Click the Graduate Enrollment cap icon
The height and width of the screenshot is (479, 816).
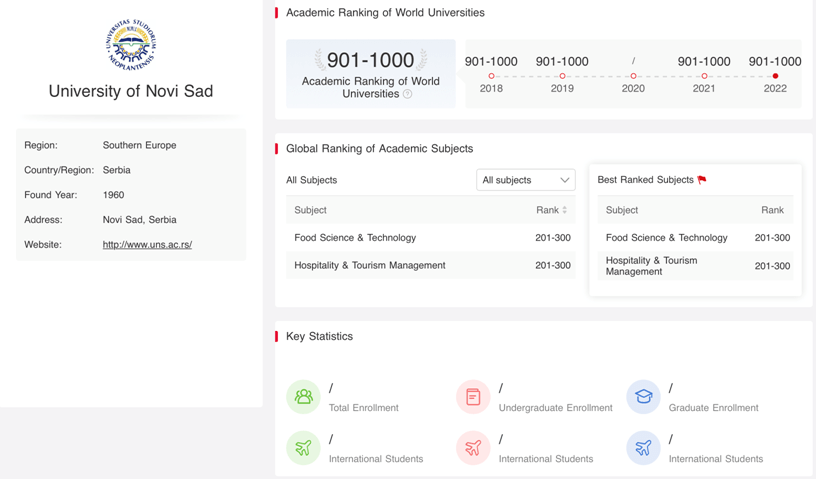pos(643,397)
